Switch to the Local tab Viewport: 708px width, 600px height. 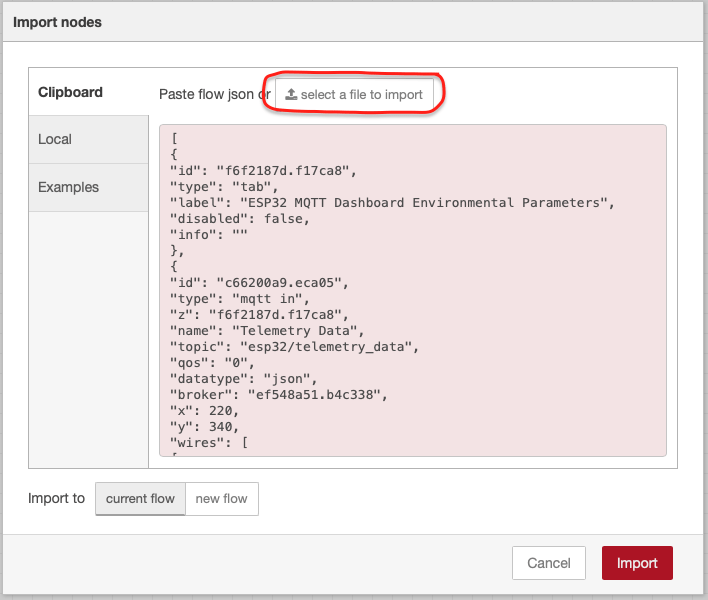pos(88,140)
